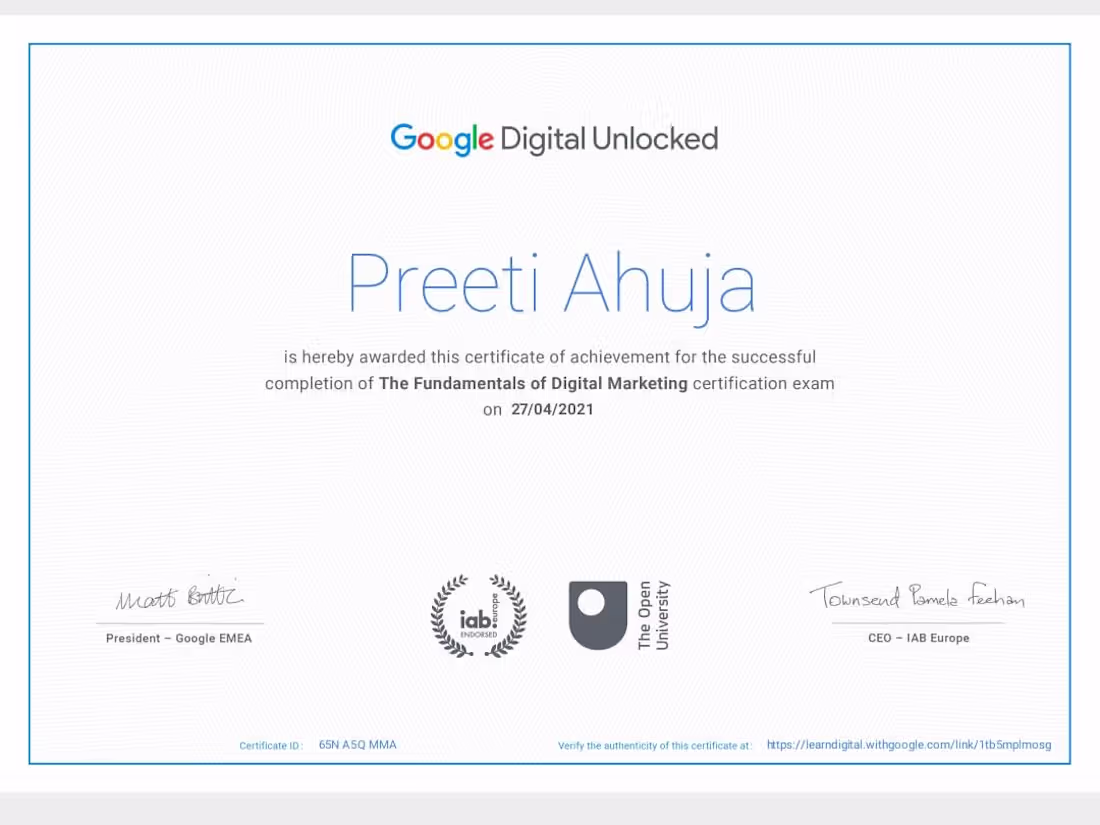Screen dimensions: 1100x825
Task: Select the date 27/04/2021
Action: pos(552,410)
